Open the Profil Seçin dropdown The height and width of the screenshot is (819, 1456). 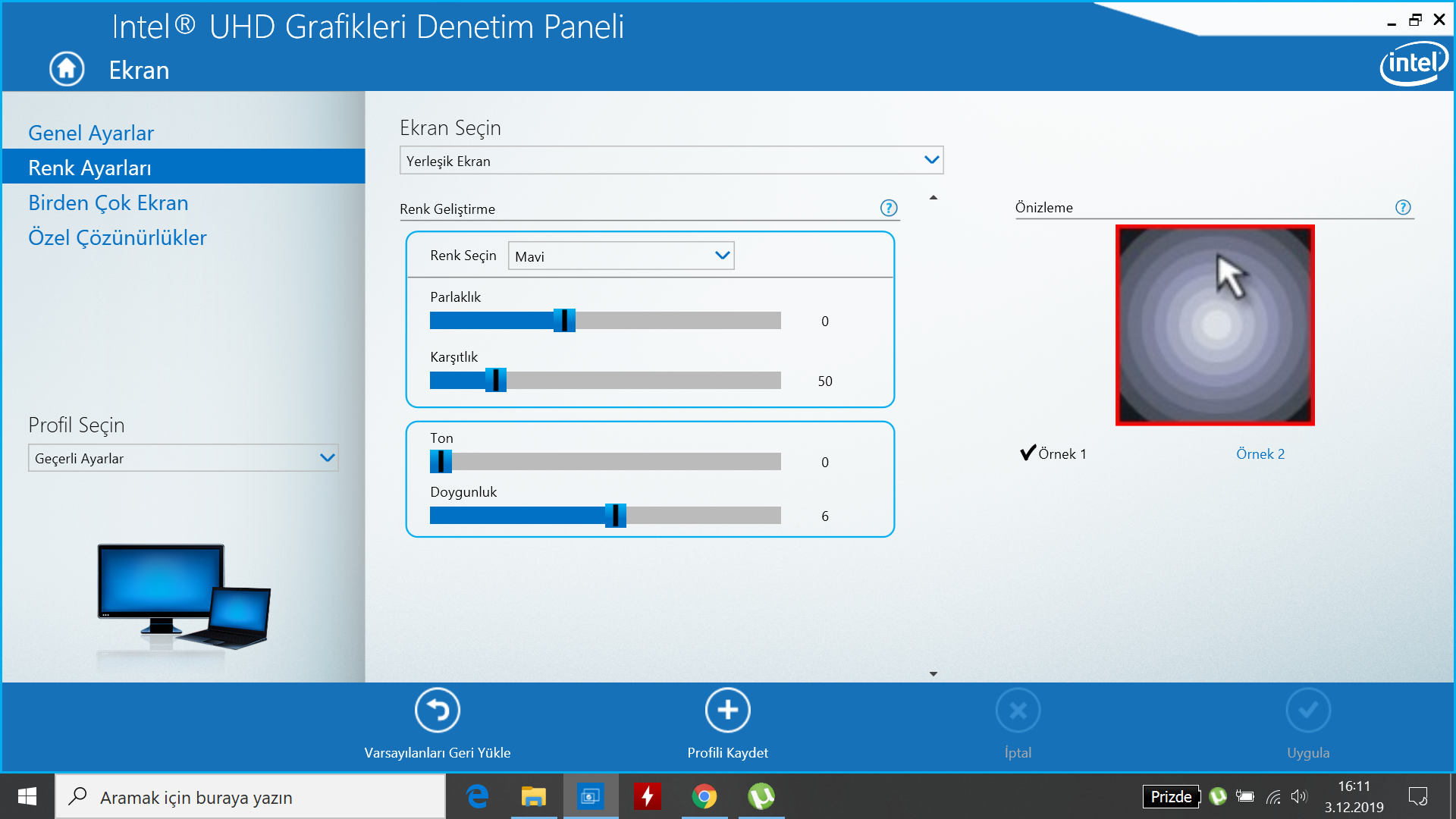[x=183, y=458]
